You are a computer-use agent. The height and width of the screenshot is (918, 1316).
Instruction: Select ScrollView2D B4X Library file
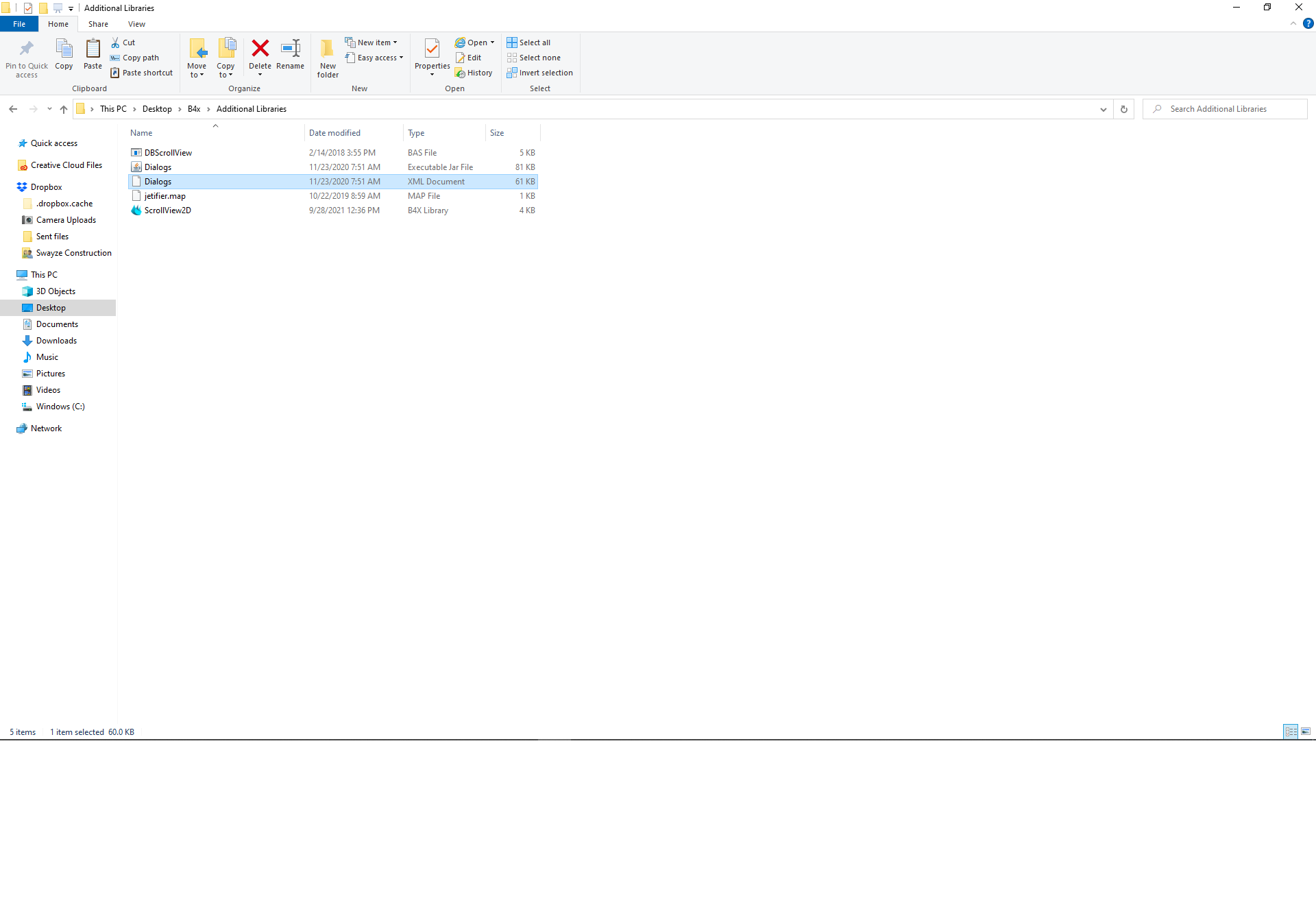(168, 210)
